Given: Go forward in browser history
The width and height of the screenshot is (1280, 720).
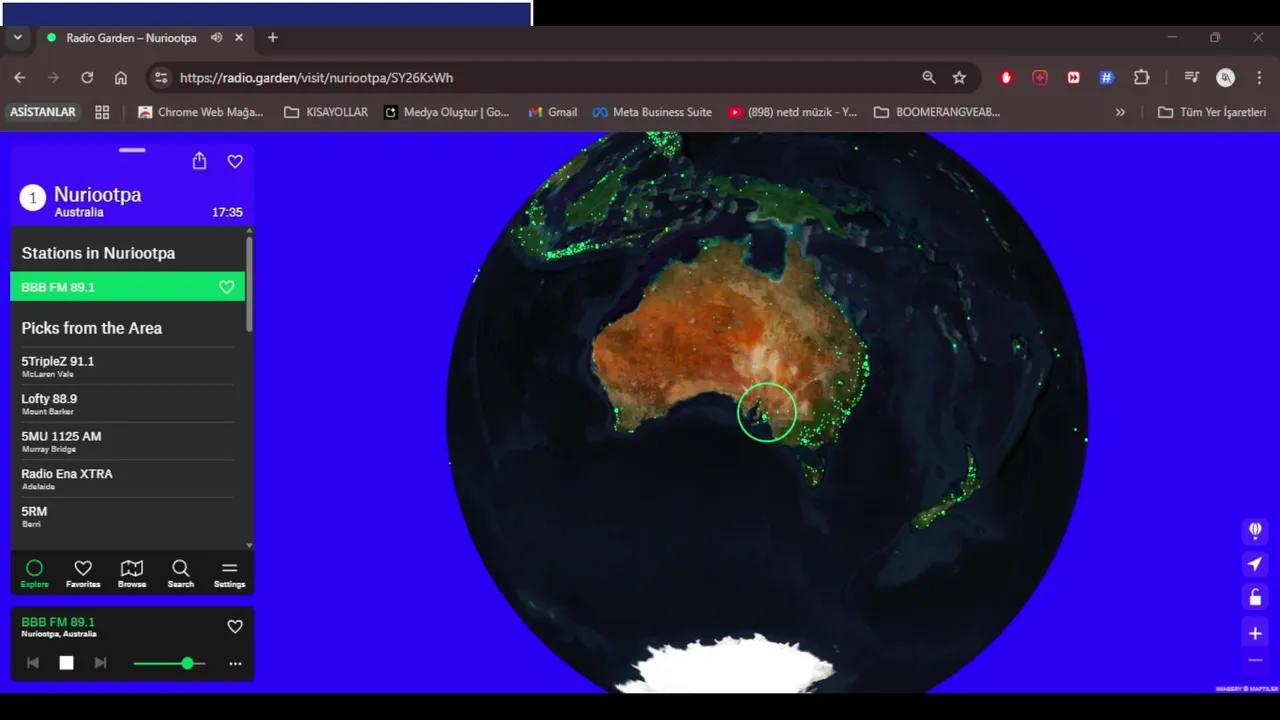Looking at the screenshot, I should pos(54,77).
